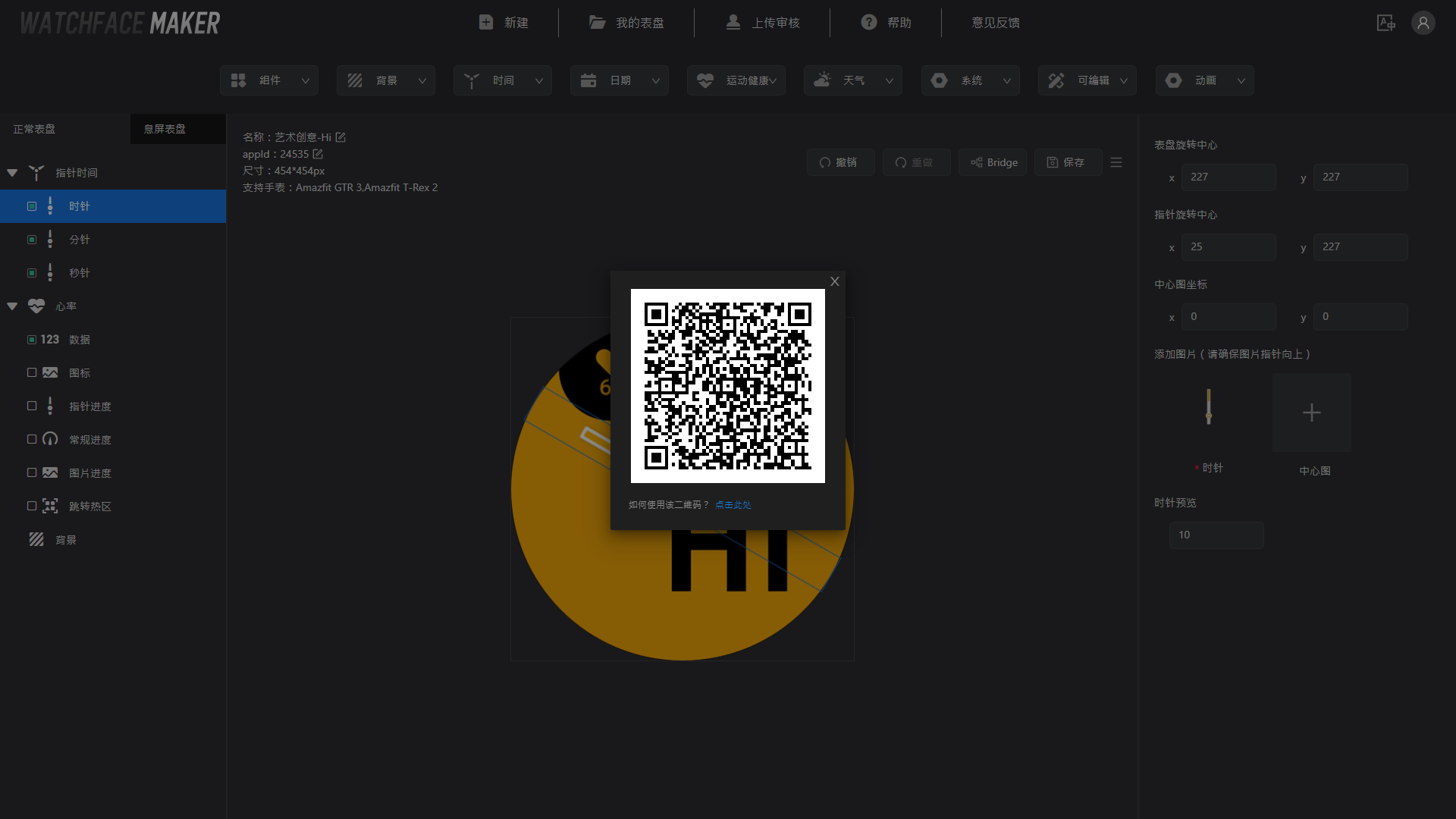Open 我的表盘 folder icon
This screenshot has height=819, width=1456.
pyautogui.click(x=598, y=23)
